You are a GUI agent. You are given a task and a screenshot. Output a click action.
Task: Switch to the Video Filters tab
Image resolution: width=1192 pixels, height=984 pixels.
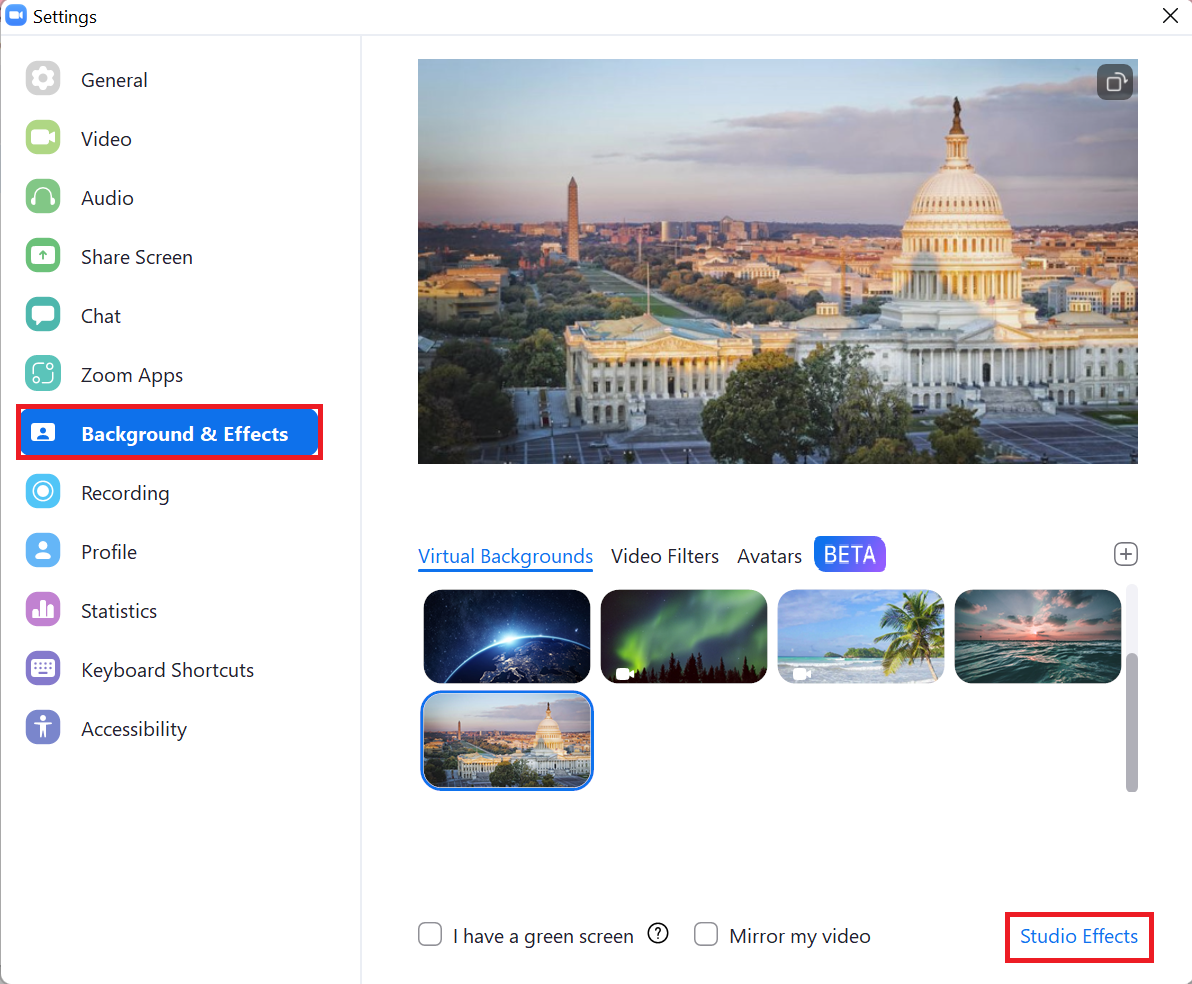point(665,557)
